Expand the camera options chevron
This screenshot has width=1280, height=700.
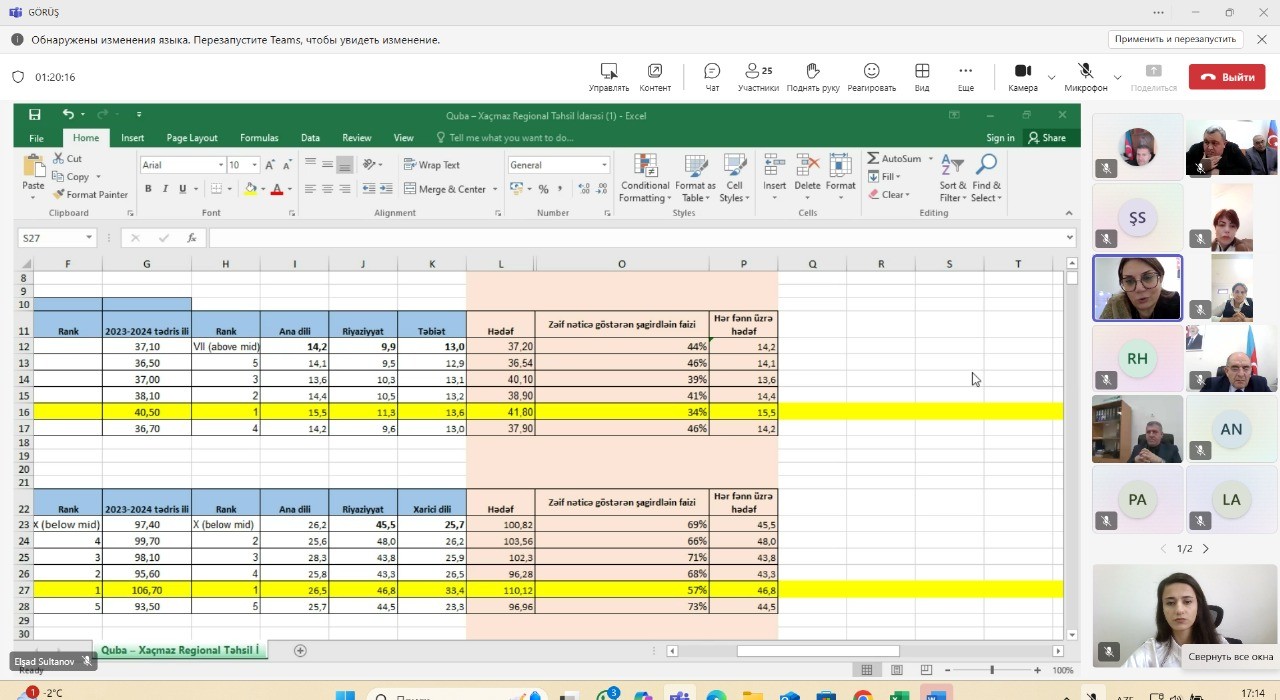click(1051, 77)
